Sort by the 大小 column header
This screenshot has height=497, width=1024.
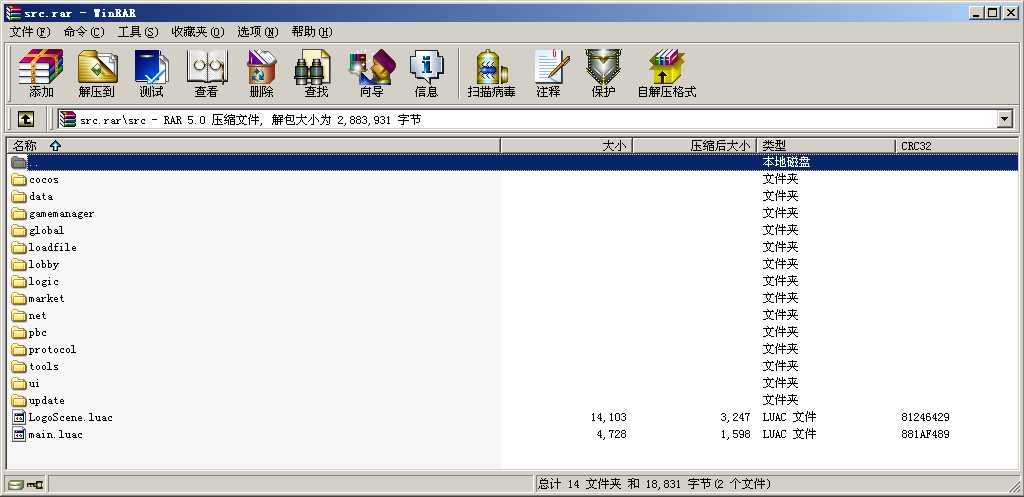tap(566, 146)
